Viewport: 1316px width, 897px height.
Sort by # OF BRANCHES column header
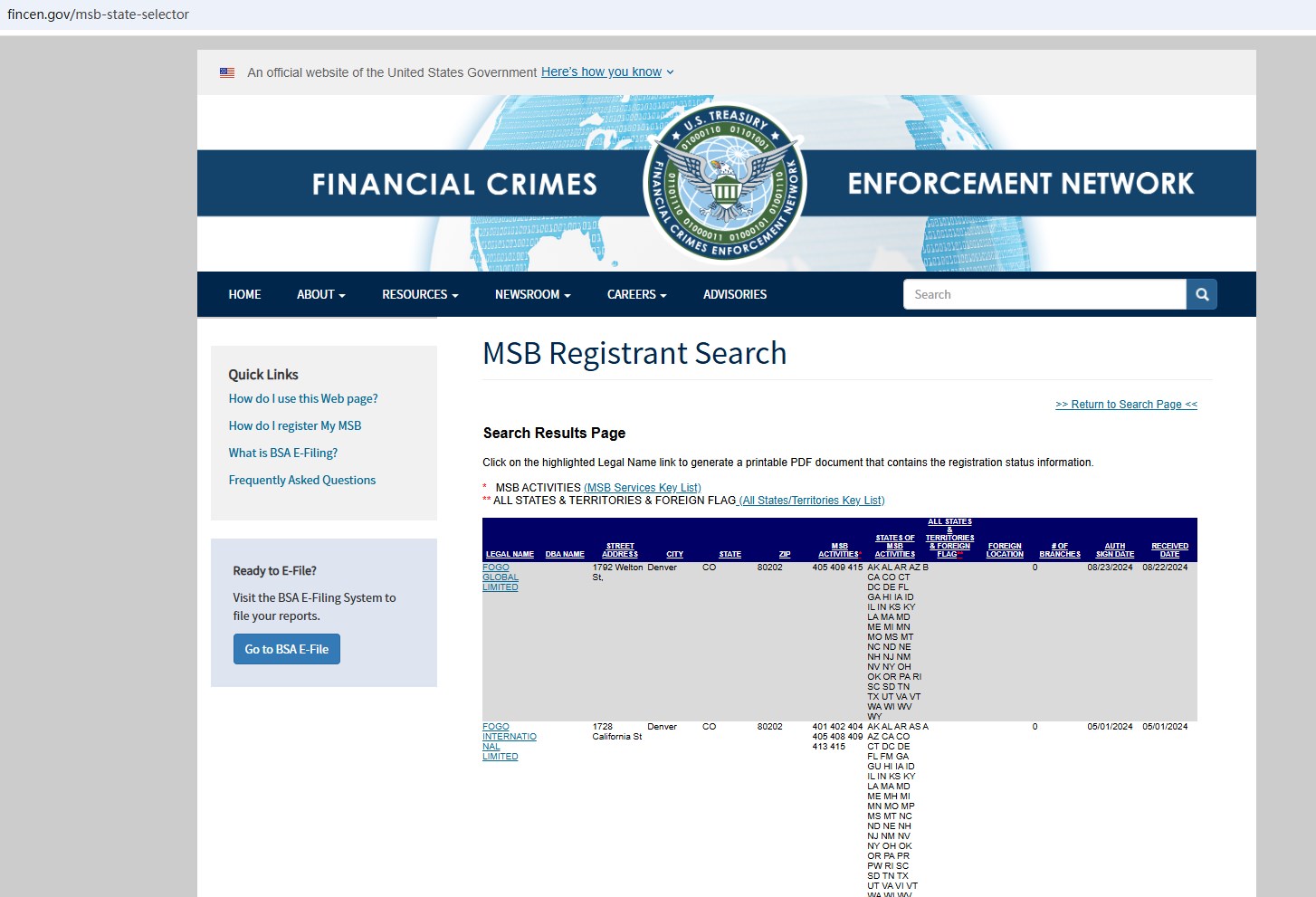(x=1060, y=550)
